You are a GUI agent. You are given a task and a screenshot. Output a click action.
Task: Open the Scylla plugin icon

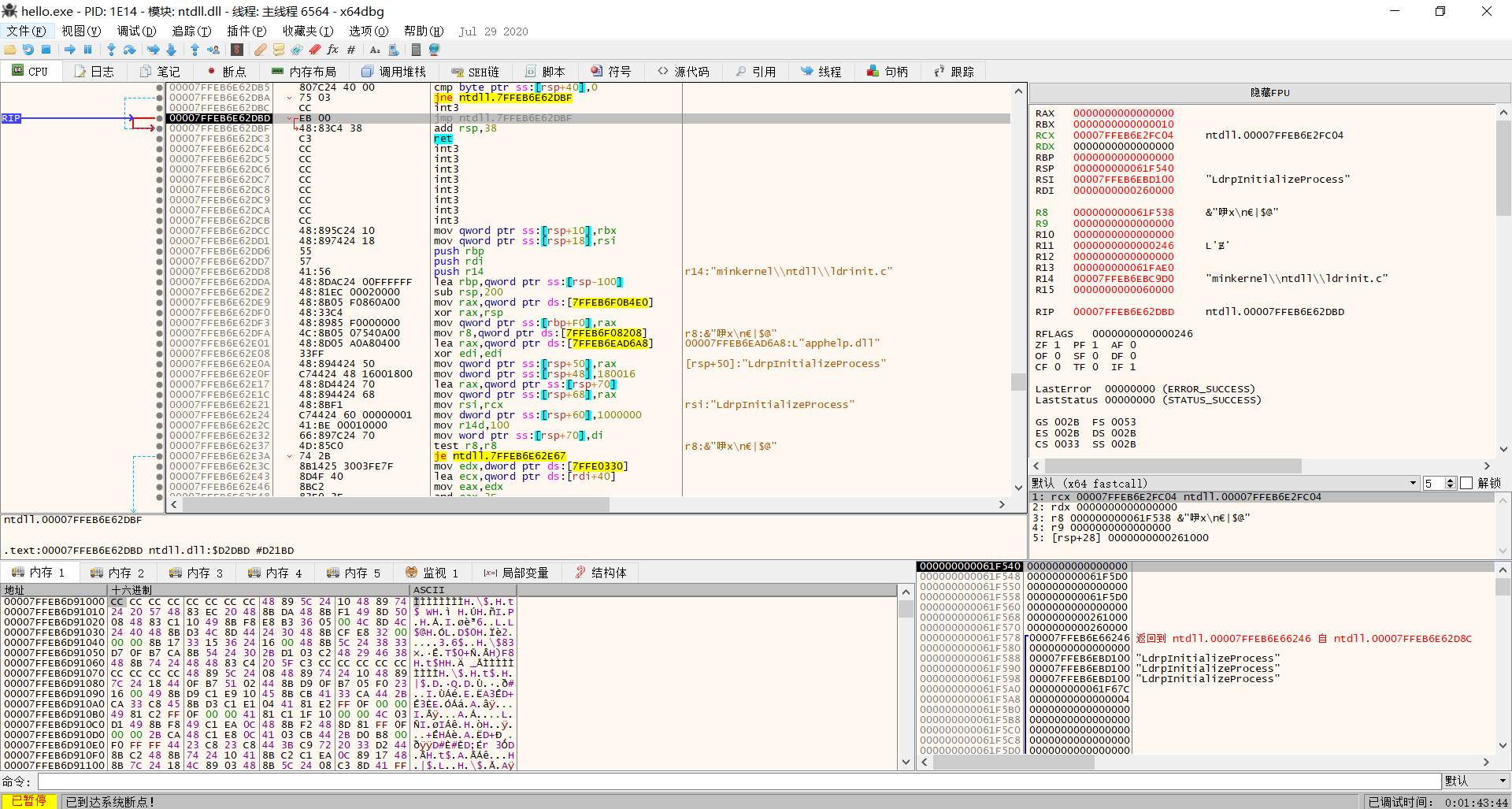[237, 50]
